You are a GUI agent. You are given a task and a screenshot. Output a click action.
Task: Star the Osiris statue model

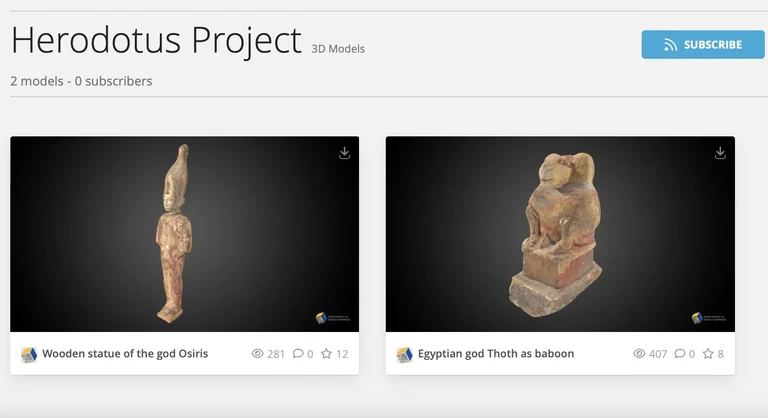[x=326, y=354]
